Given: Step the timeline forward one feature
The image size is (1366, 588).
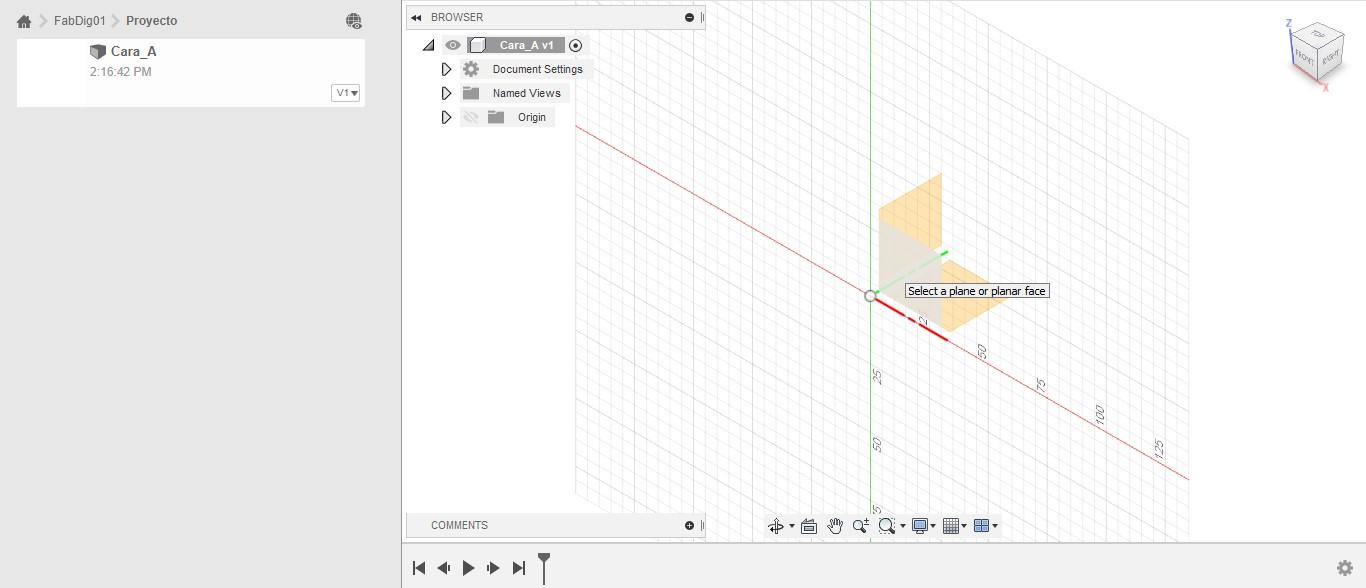Looking at the screenshot, I should click(493, 568).
